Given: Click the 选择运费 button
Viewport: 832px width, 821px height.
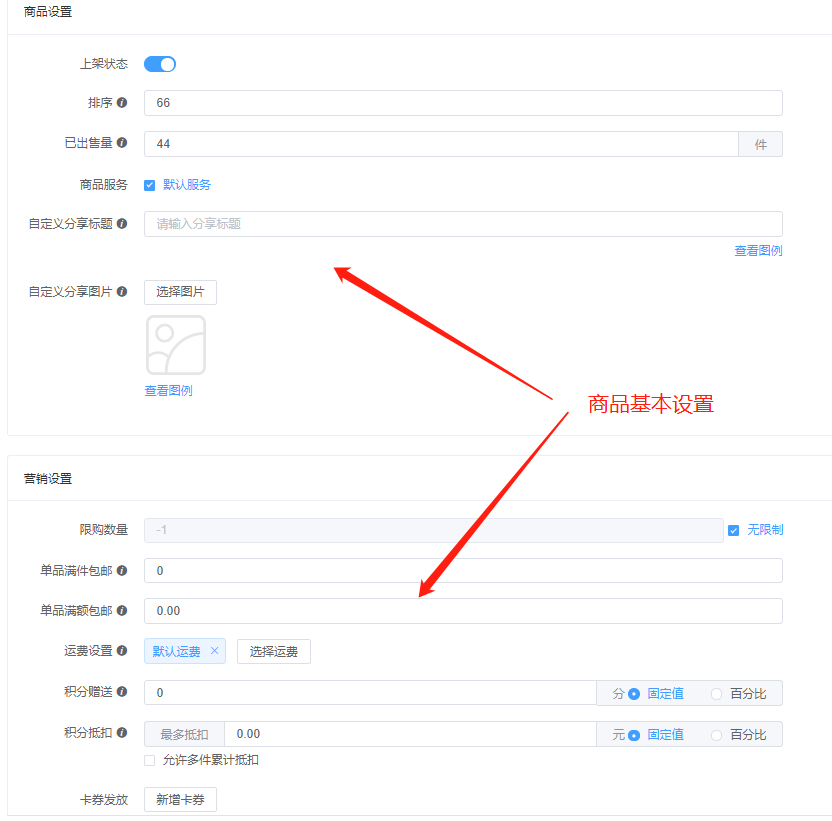Looking at the screenshot, I should click(x=274, y=652).
